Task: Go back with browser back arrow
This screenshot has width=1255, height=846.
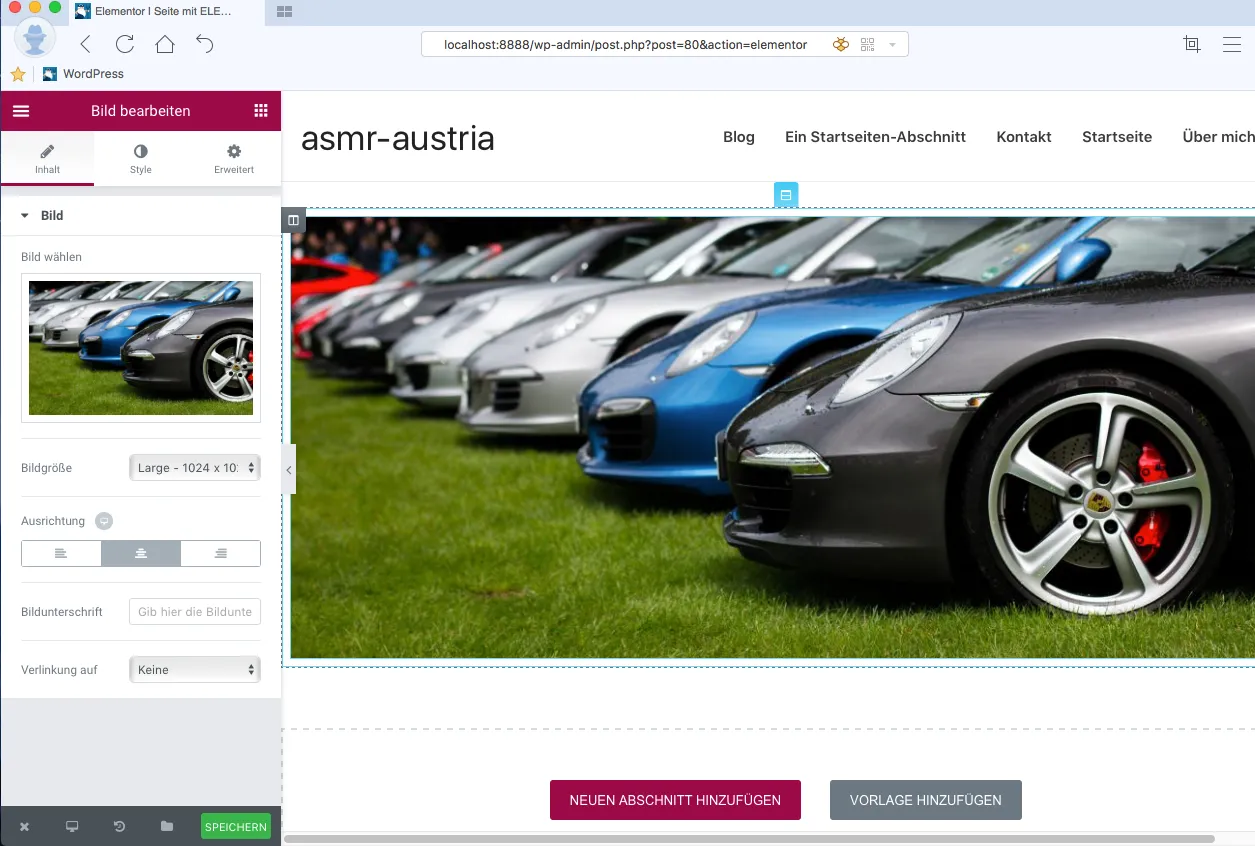Action: [x=85, y=44]
